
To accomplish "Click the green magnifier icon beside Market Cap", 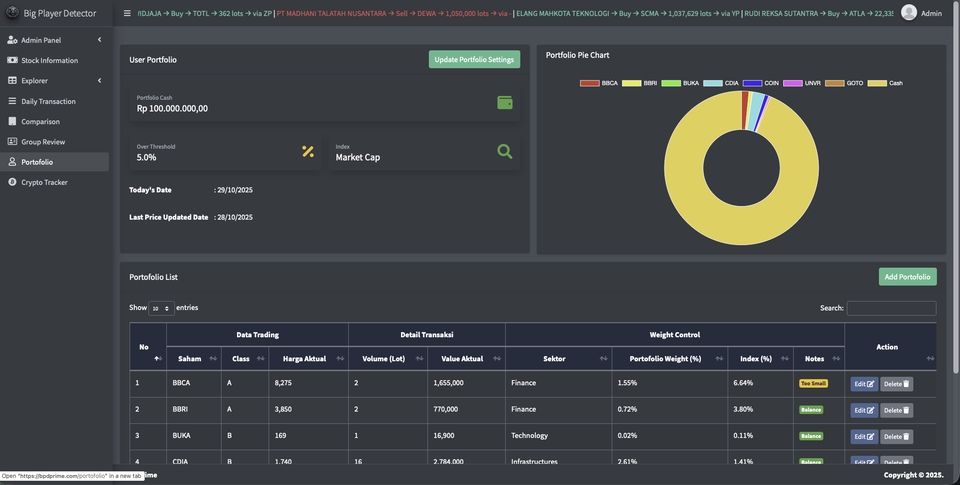I will pyautogui.click(x=505, y=152).
